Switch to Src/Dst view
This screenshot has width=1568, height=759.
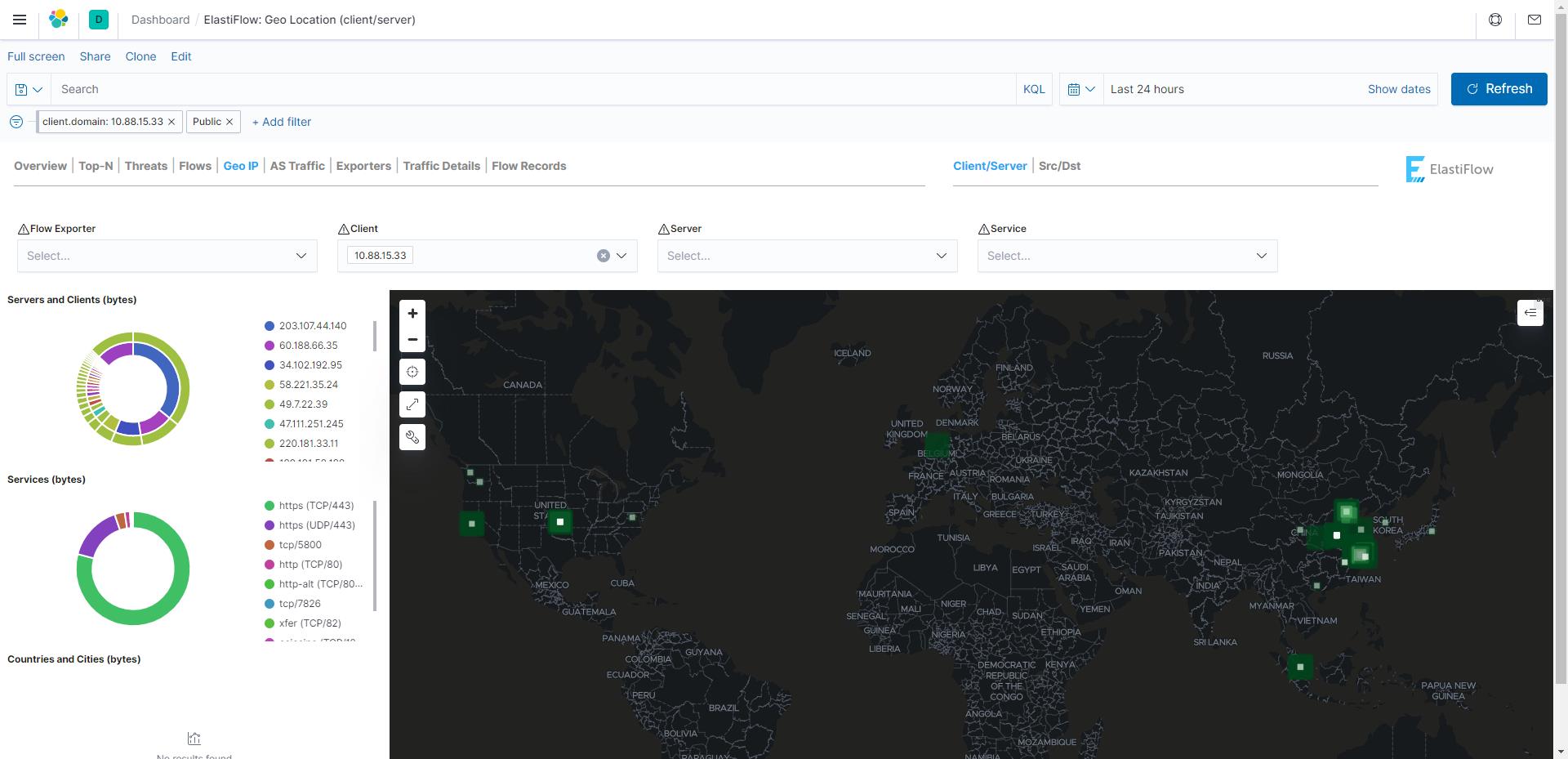coord(1059,166)
